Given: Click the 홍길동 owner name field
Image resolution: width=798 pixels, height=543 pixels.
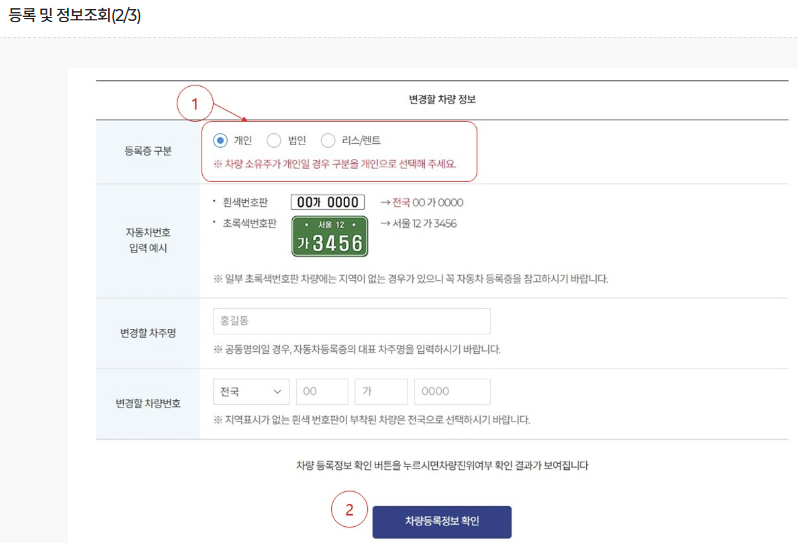Looking at the screenshot, I should pos(352,321).
